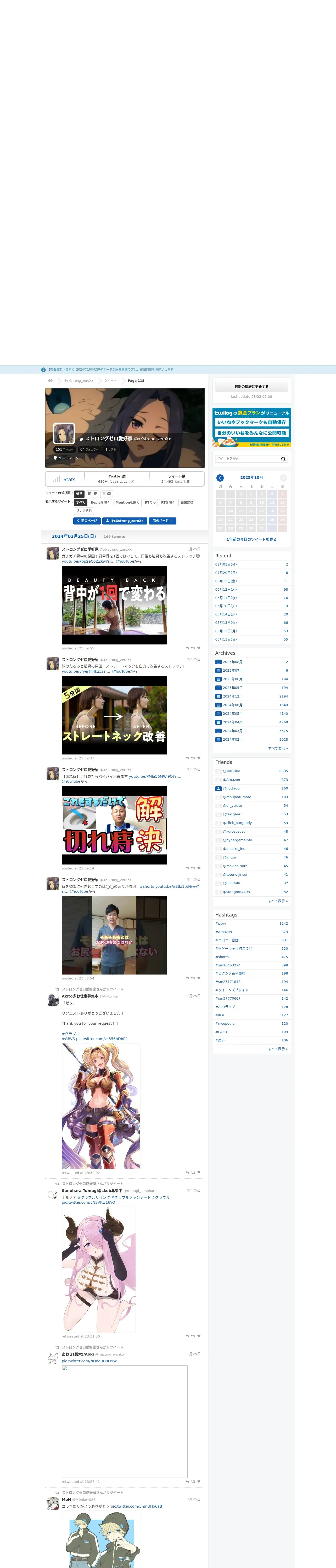Screen dimensions: 336x1568
Task: Open the Stats bar chart button
Action: coord(64,479)
